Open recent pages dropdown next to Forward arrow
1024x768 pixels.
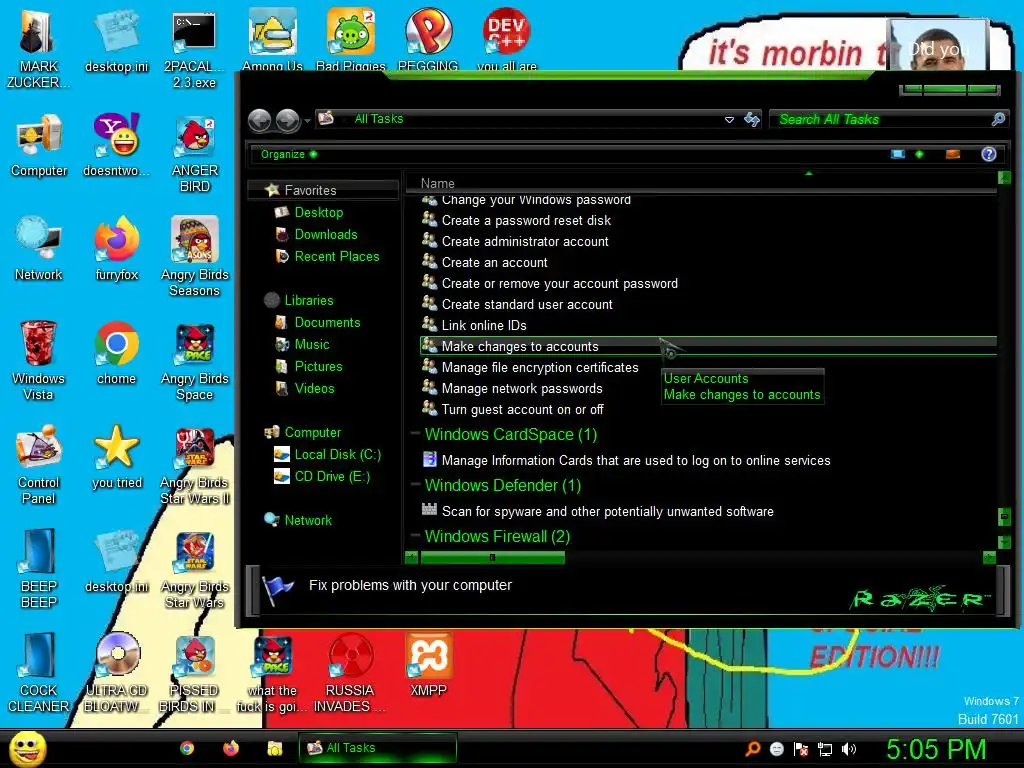pos(308,121)
